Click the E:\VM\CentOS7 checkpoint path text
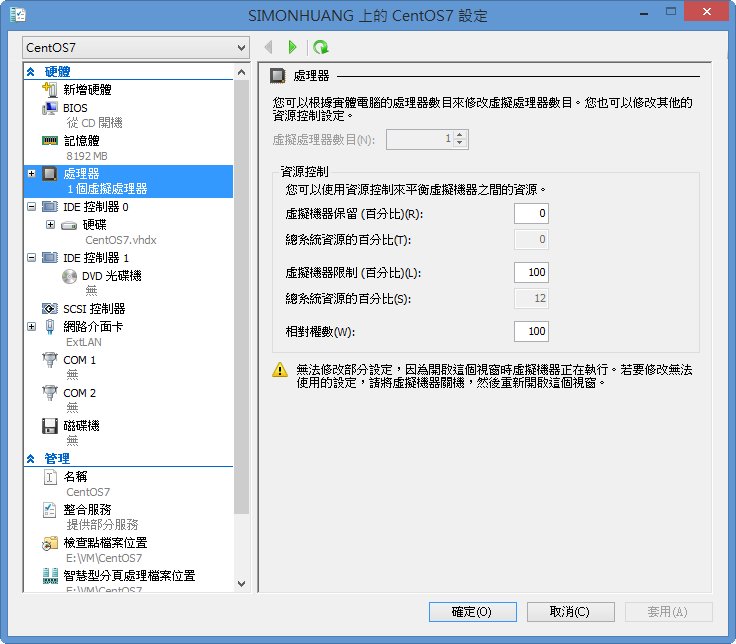The width and height of the screenshot is (736, 644). tap(104, 559)
